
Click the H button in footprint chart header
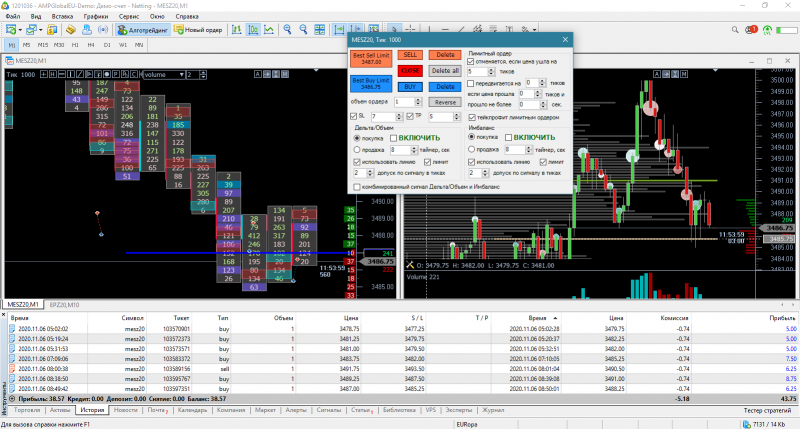pos(53,74)
